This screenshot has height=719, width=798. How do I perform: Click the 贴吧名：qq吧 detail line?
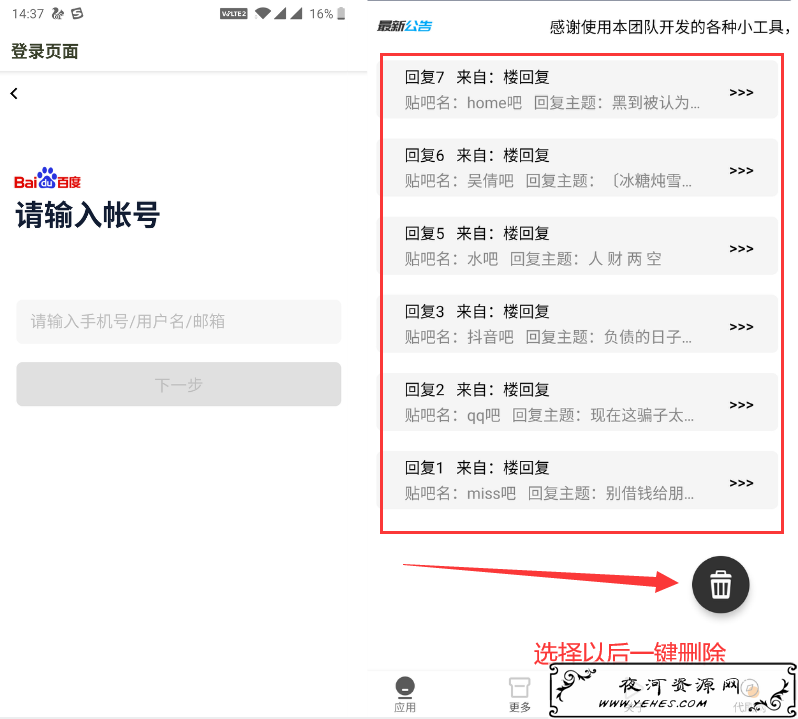pos(549,415)
